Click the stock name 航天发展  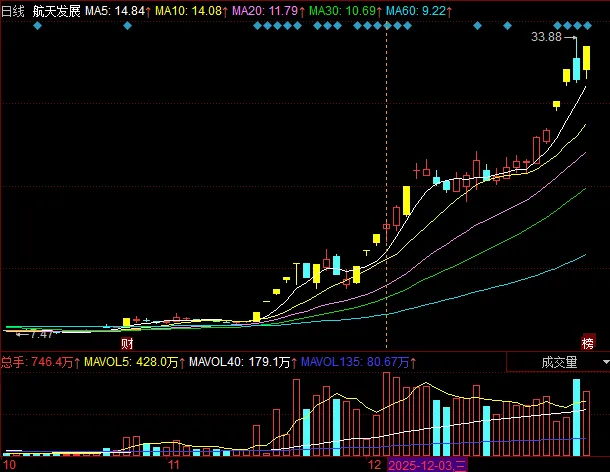56,11
